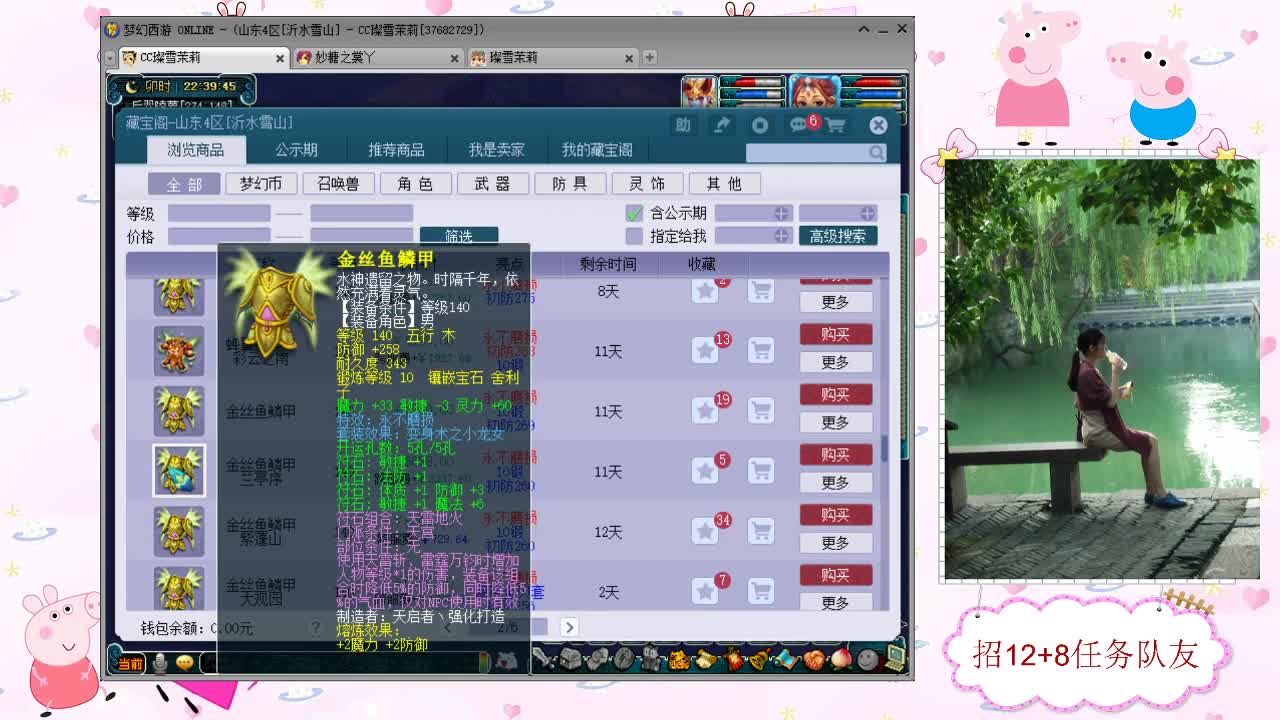Click the 筛选 filter button
1280x720 pixels.
click(x=459, y=236)
